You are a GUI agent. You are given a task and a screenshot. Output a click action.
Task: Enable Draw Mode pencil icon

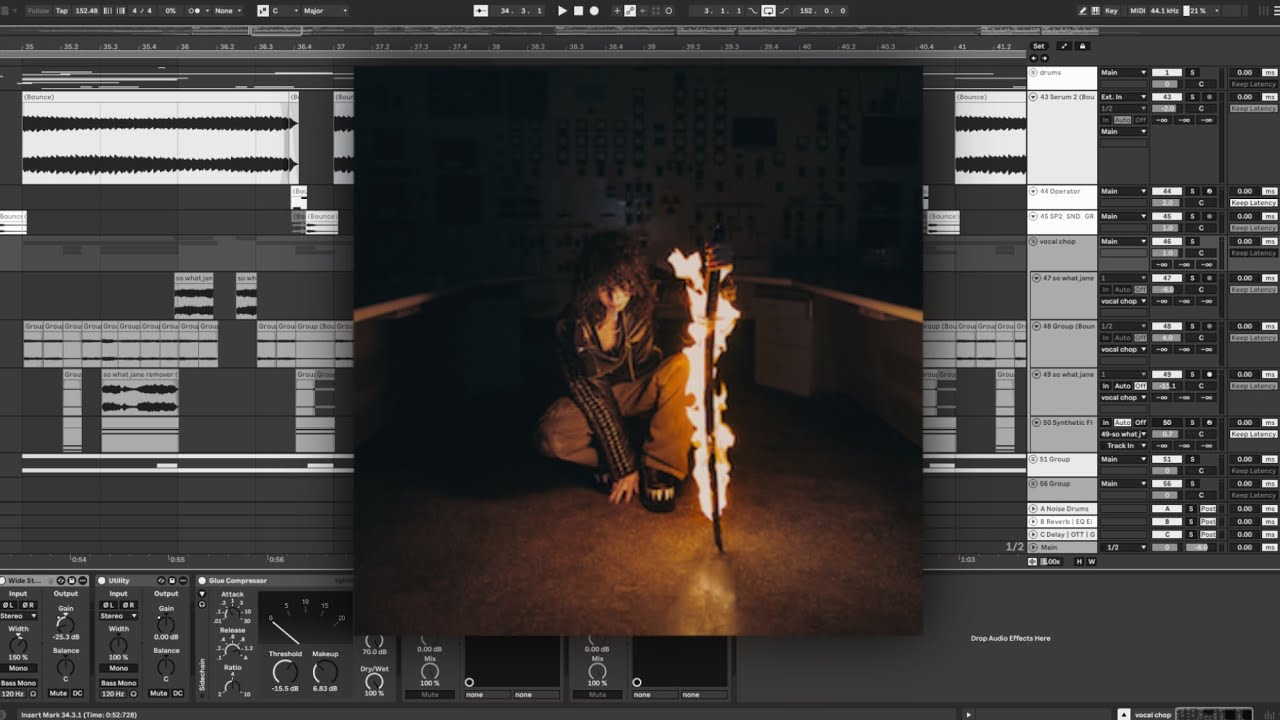[1083, 11]
